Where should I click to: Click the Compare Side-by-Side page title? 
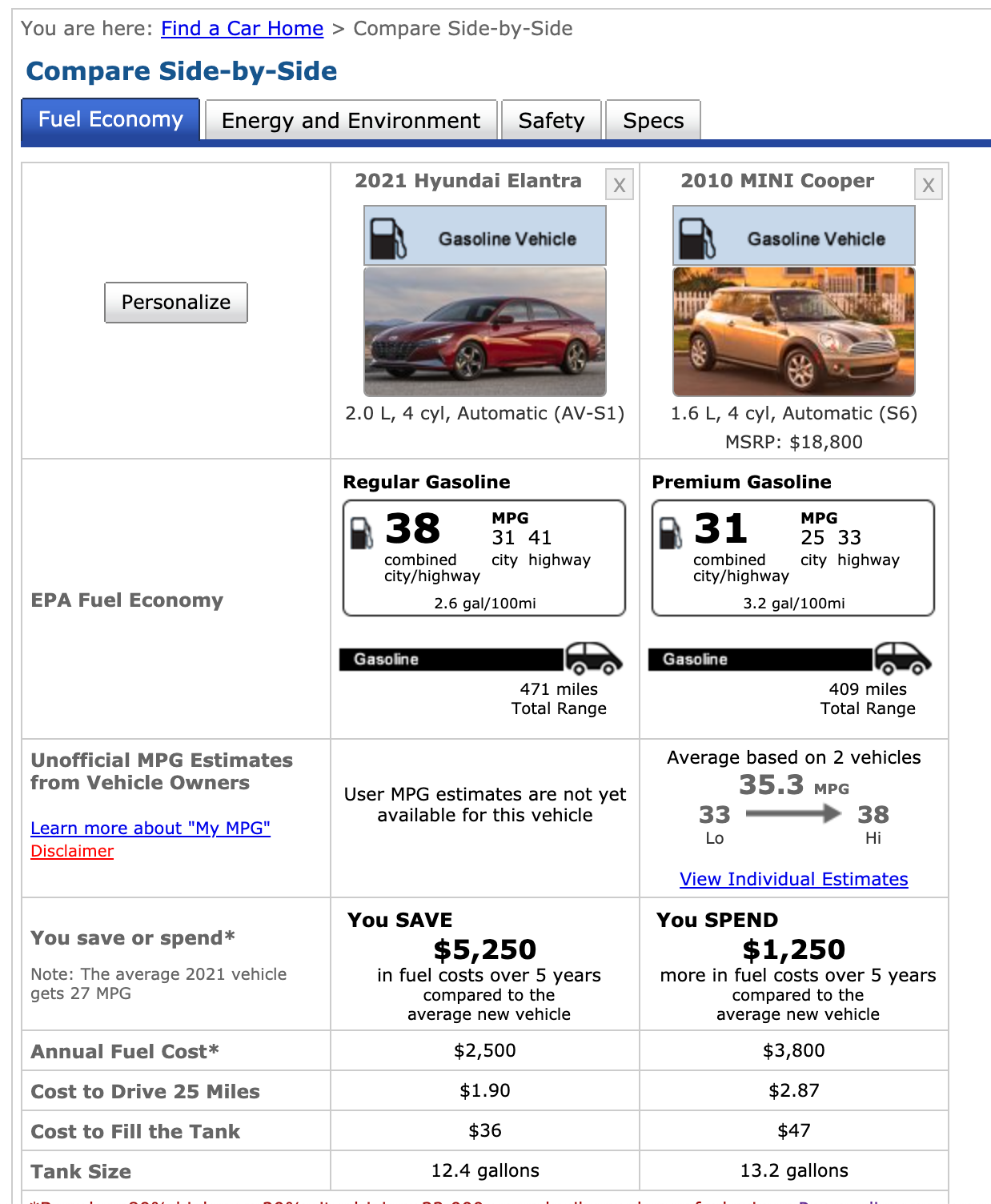tap(182, 70)
